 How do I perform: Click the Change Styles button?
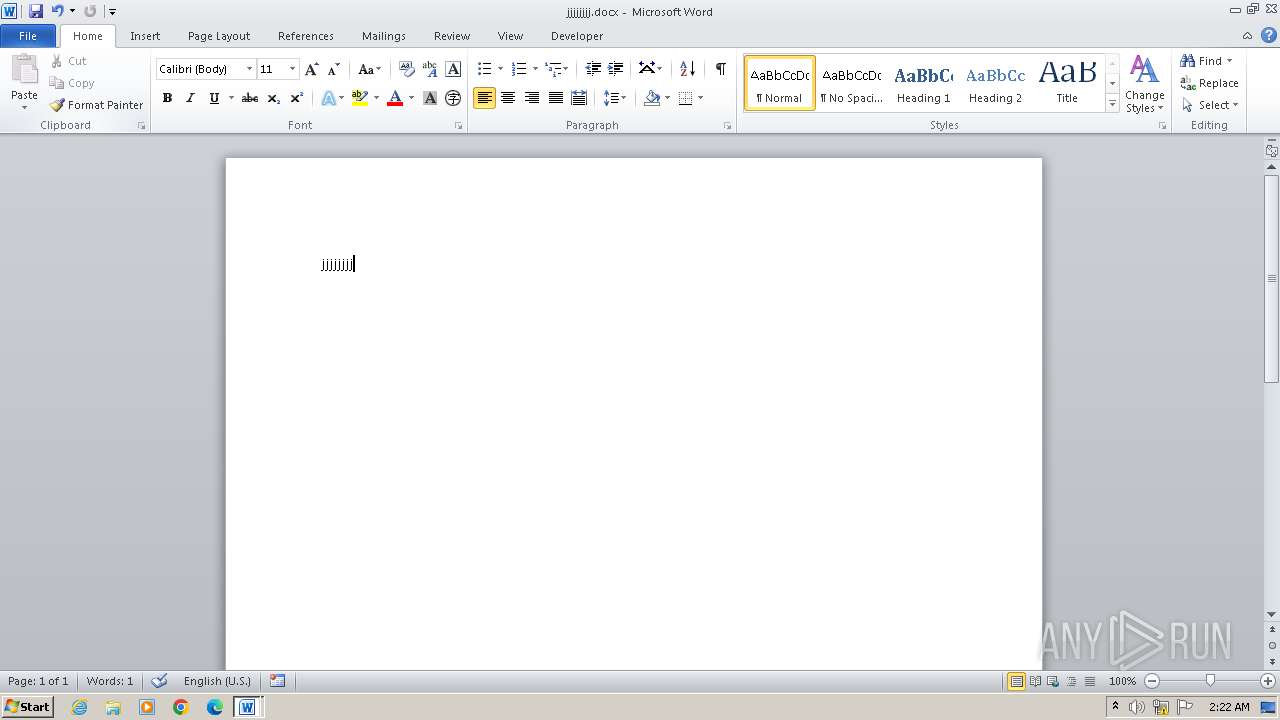point(1144,84)
